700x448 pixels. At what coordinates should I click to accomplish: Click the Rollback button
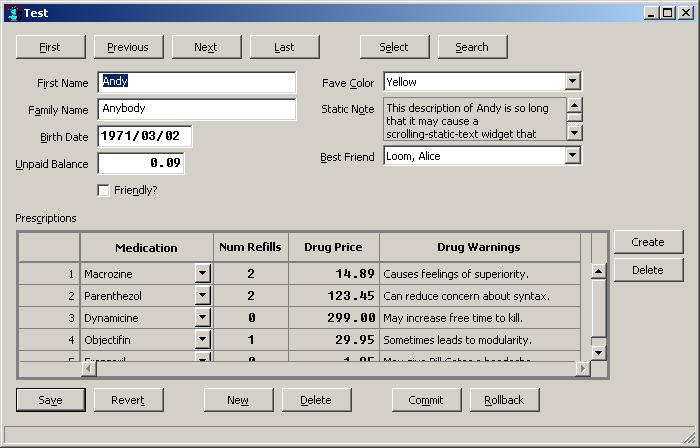pos(504,400)
